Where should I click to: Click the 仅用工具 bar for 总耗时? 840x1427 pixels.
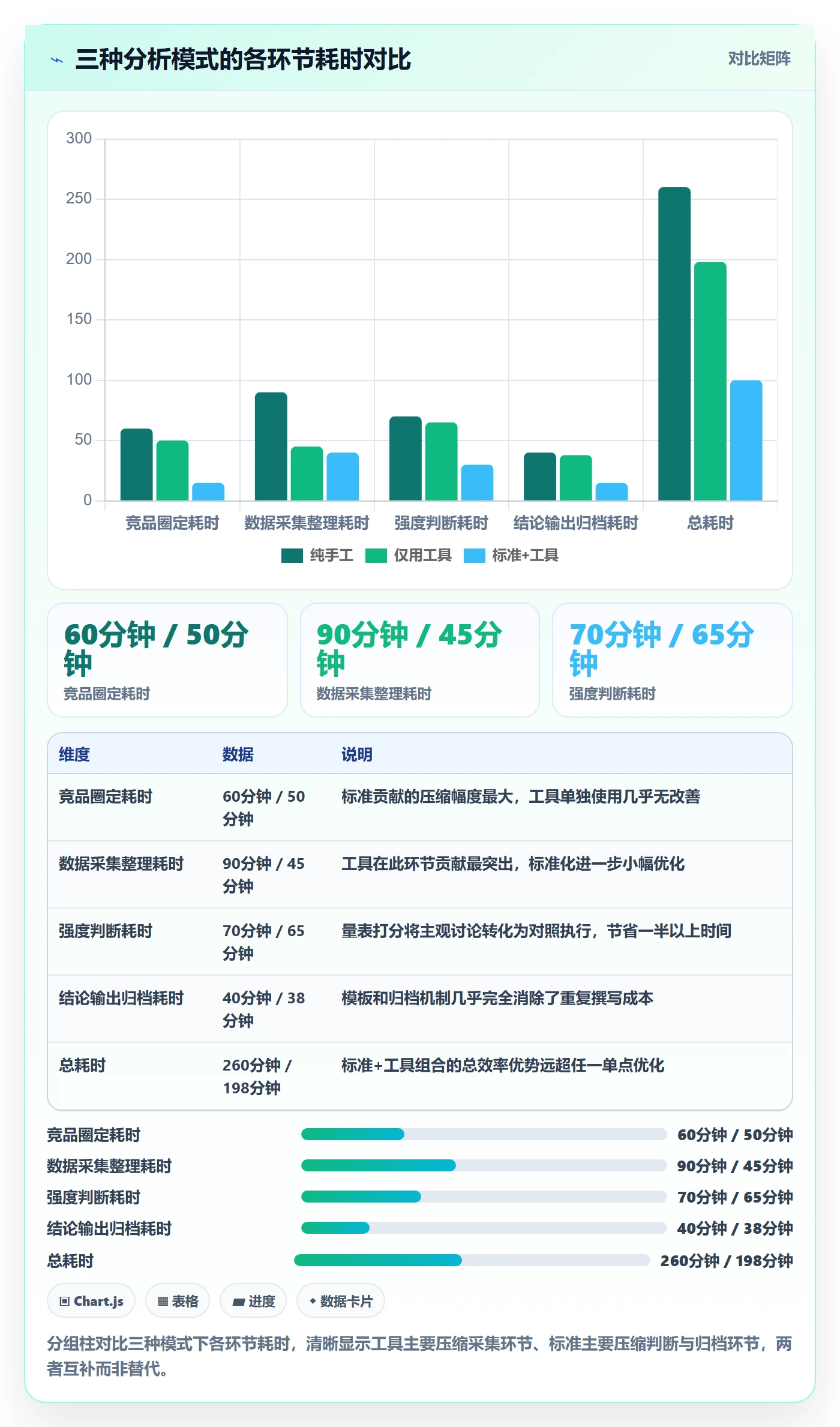tap(710, 381)
